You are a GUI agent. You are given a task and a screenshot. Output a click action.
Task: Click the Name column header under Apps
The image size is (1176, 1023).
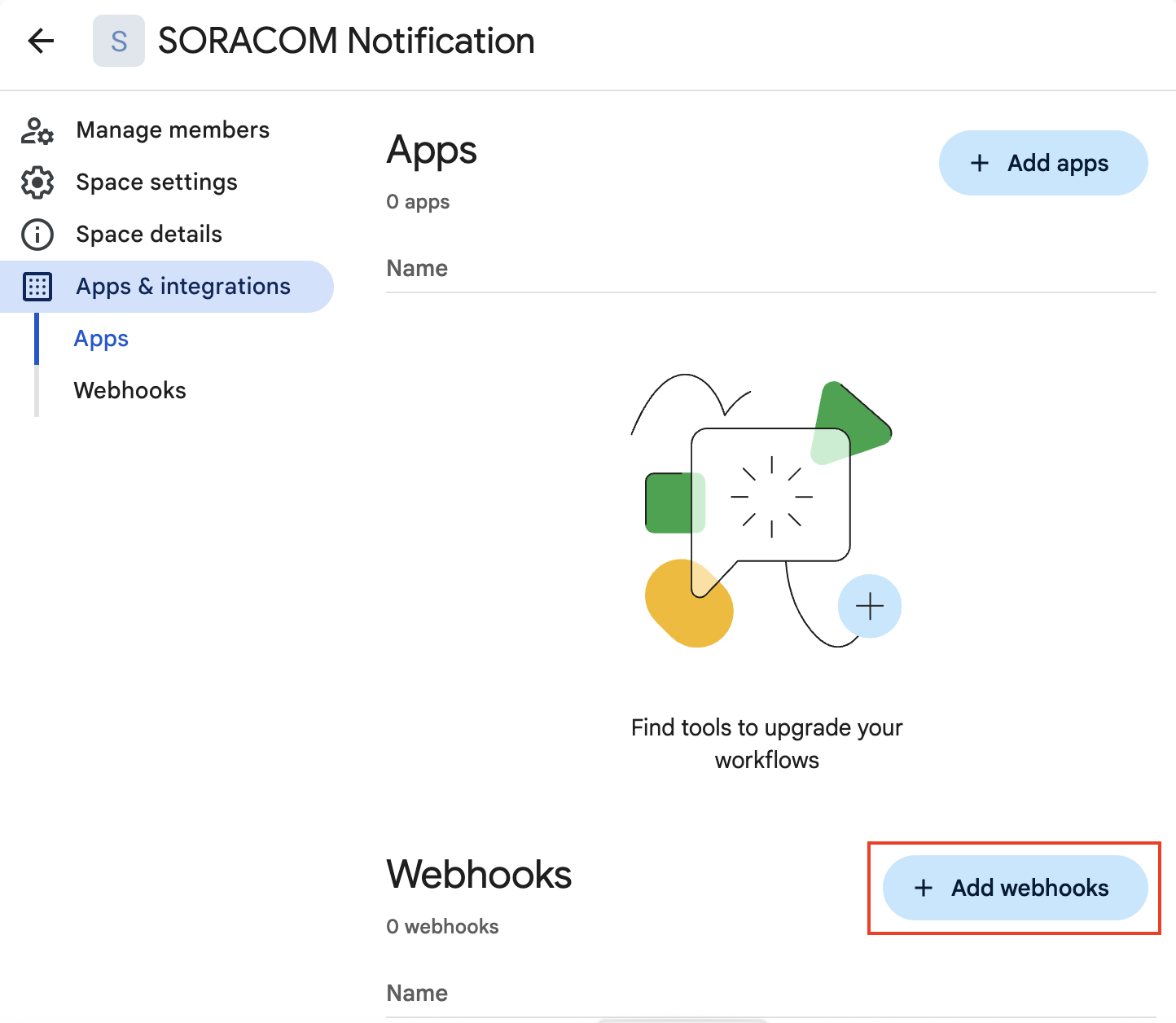tap(417, 269)
